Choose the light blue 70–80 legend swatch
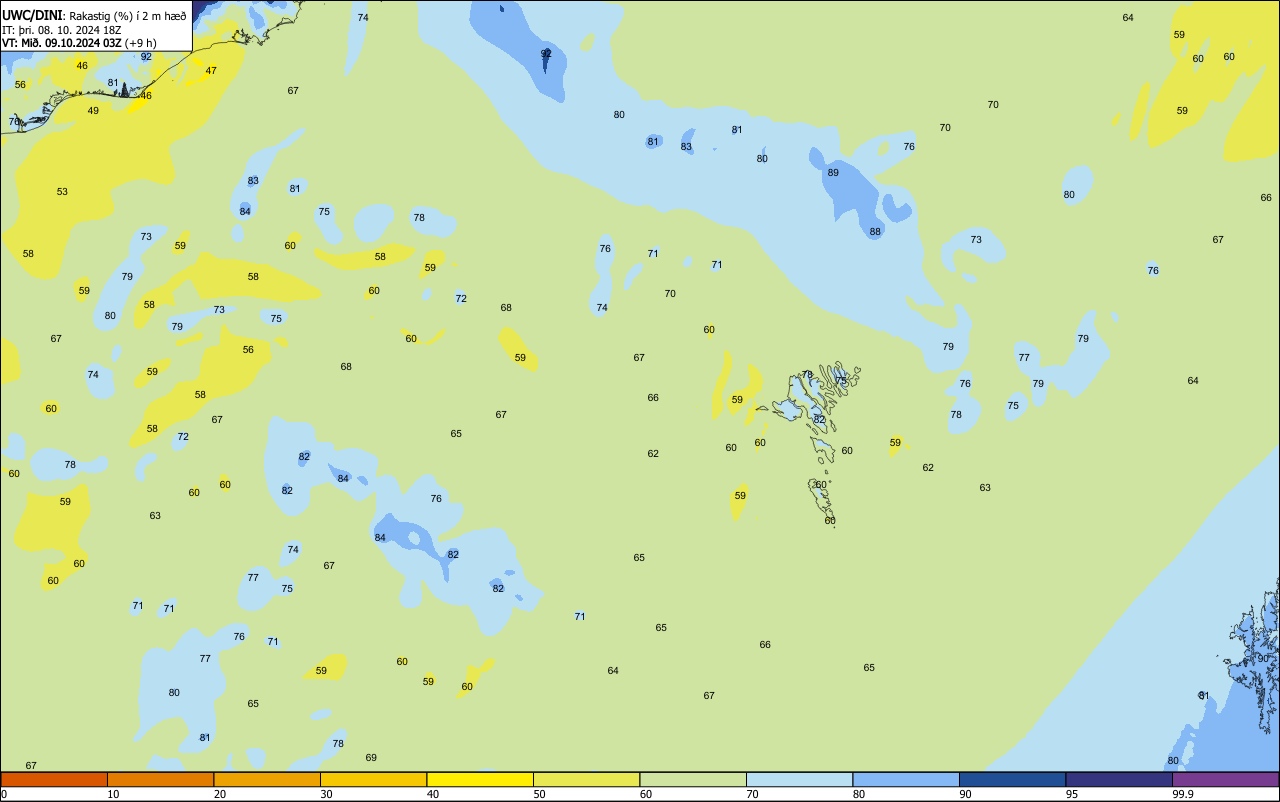Screen dimensions: 1280x802 point(799,779)
